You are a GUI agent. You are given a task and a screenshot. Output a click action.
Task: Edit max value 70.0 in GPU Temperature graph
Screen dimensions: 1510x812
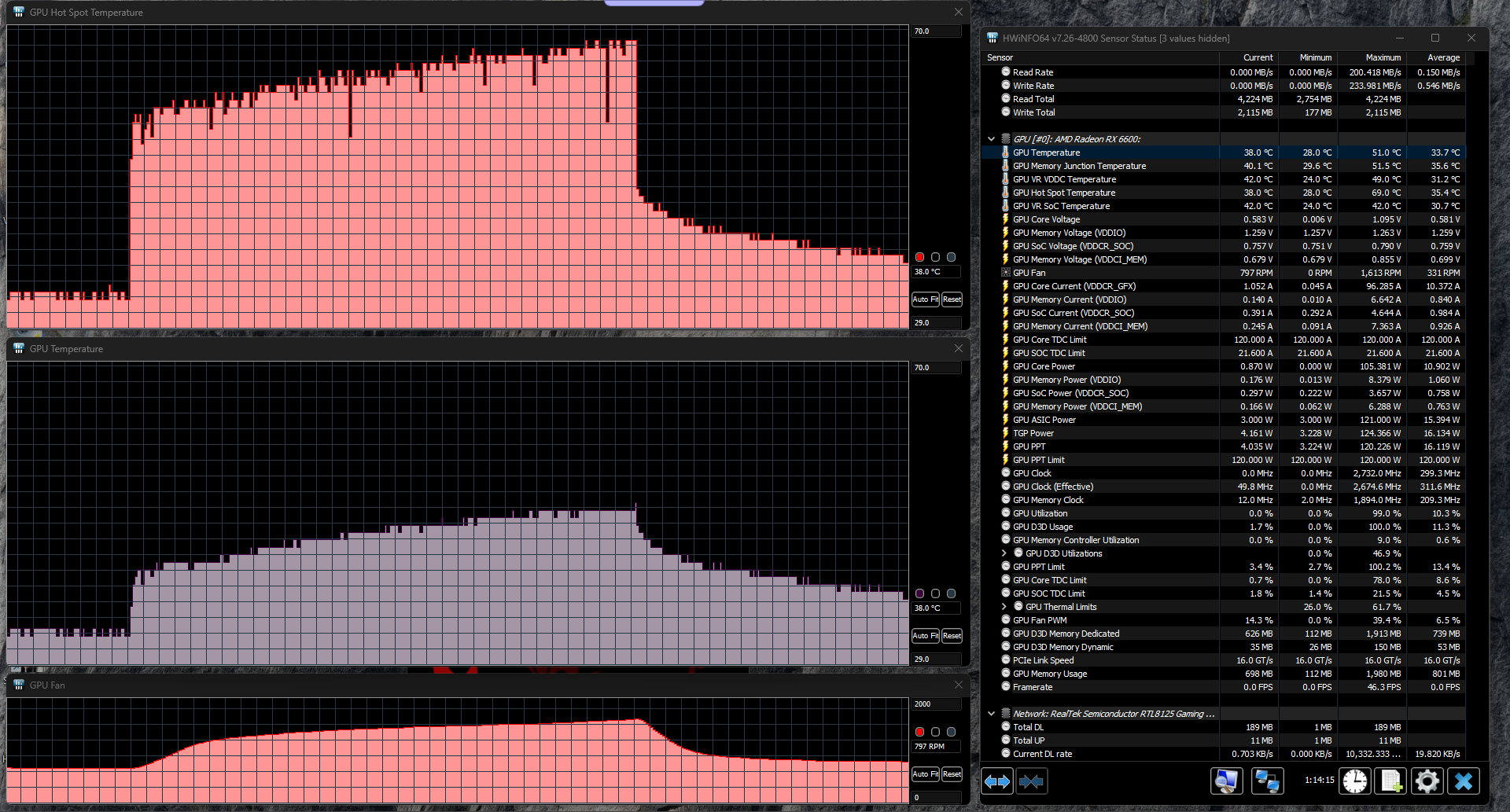(x=936, y=368)
